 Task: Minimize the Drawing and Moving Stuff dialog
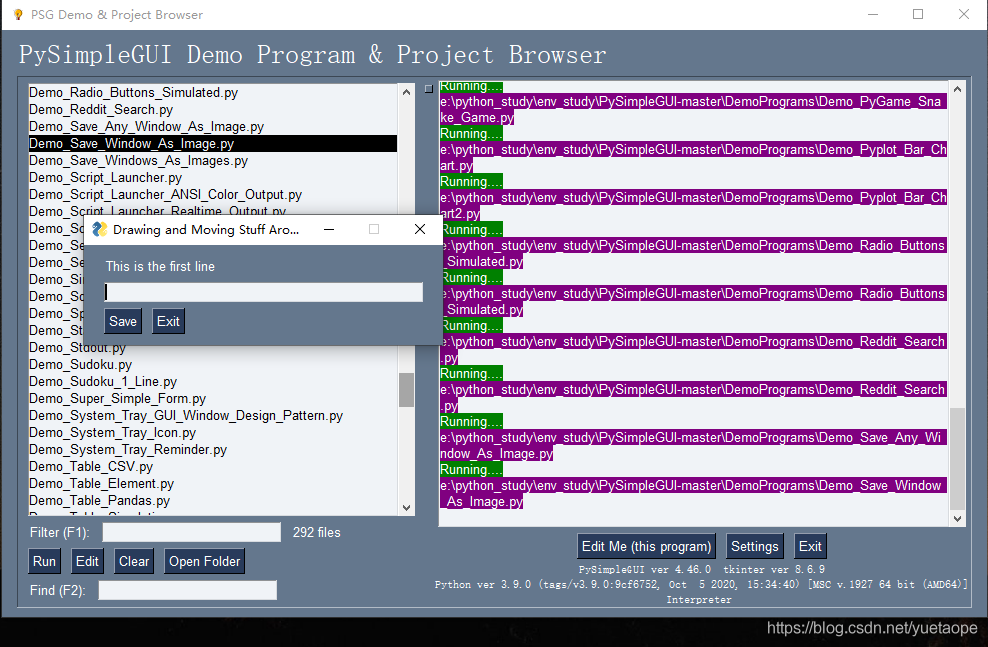tap(329, 229)
